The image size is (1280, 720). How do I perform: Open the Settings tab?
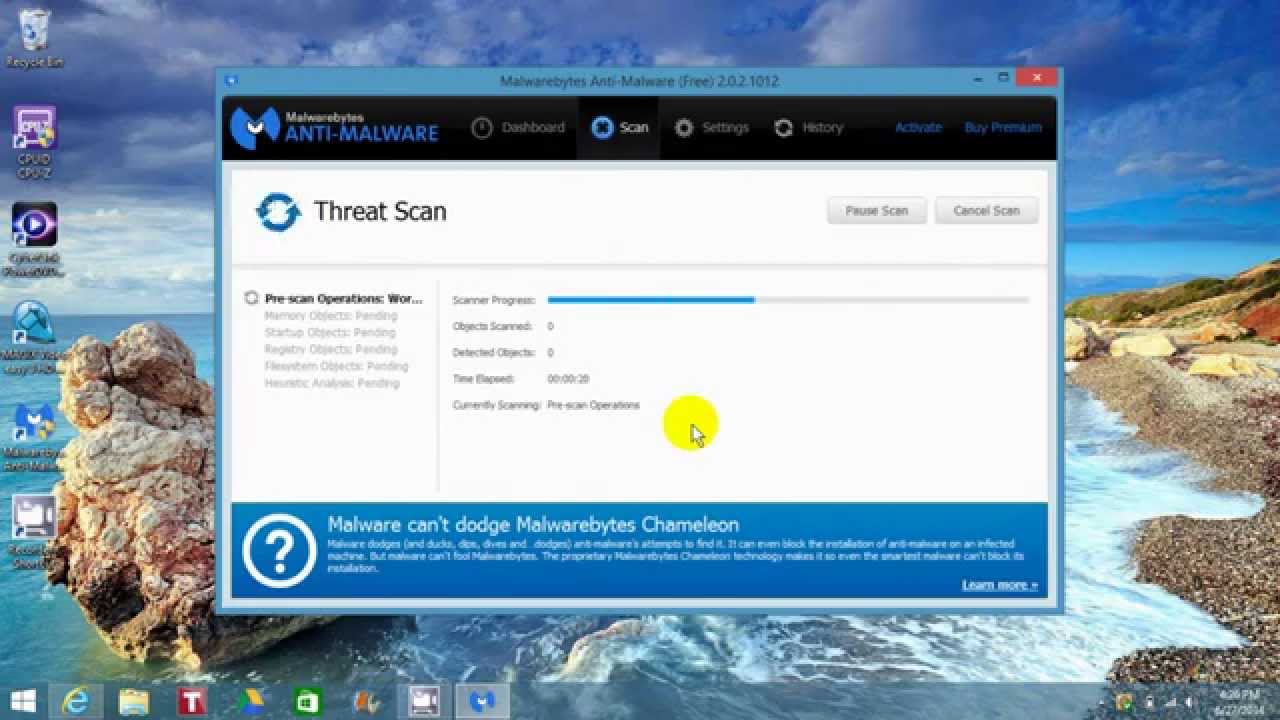(x=711, y=128)
